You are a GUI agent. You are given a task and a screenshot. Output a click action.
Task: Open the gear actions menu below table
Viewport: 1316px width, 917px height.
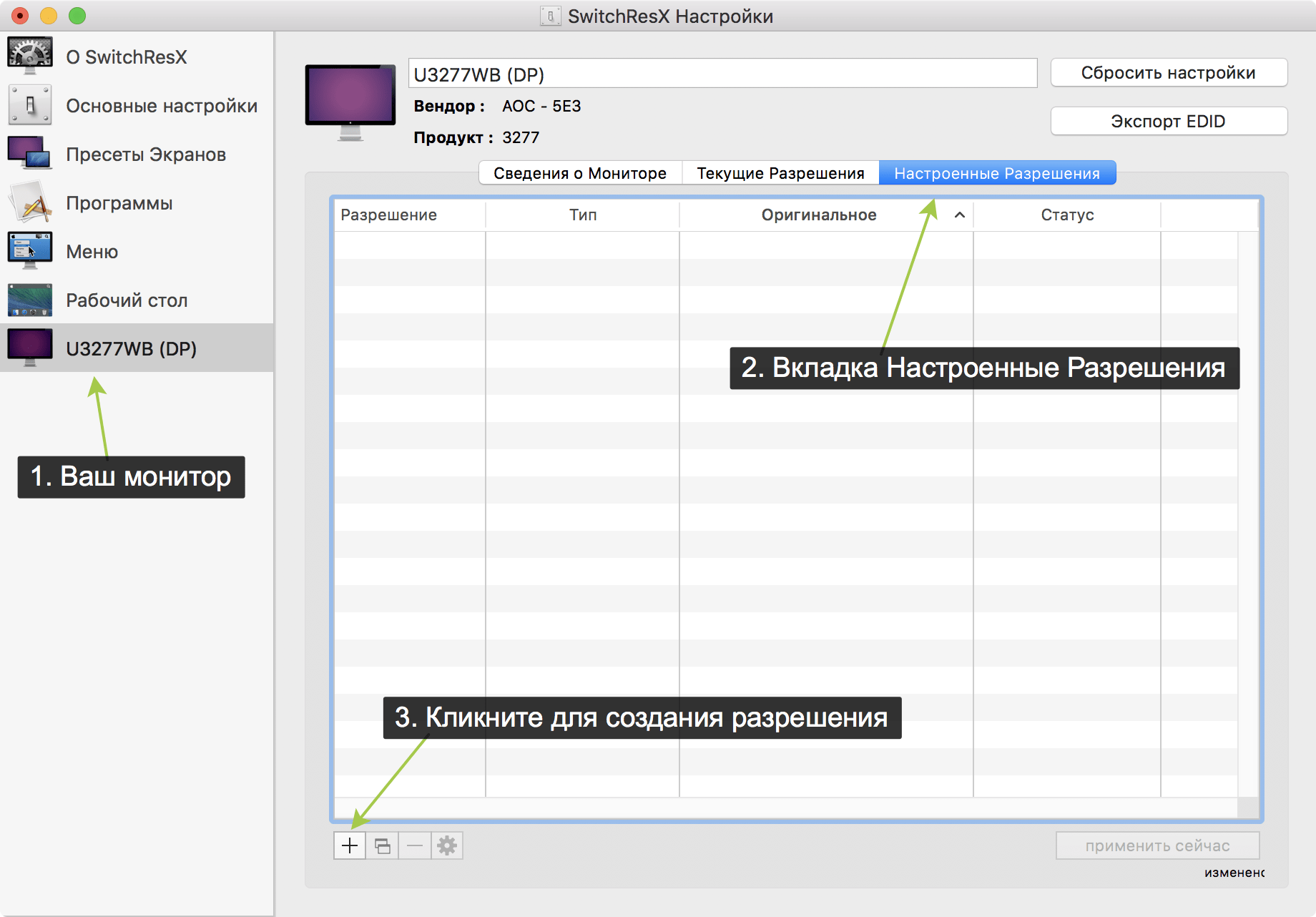click(x=447, y=845)
